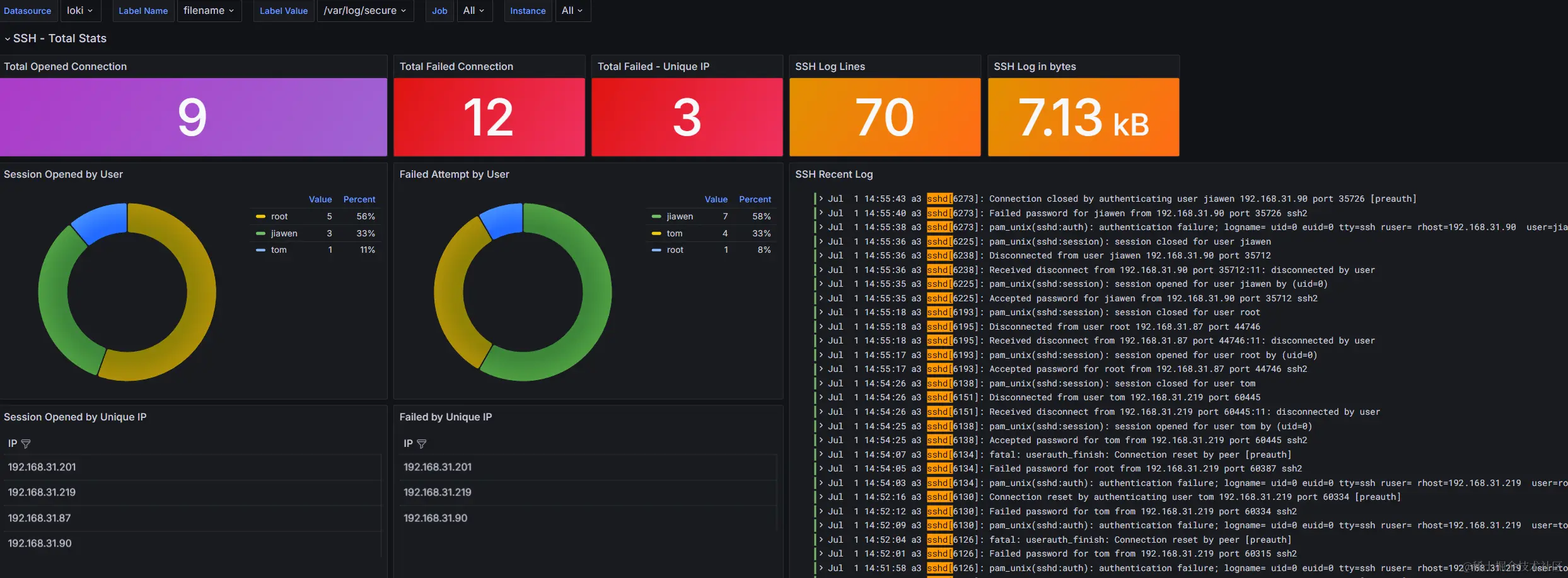Click the purple Total Opened Connection value 9
Screen dimensions: 1568x578
click(192, 117)
